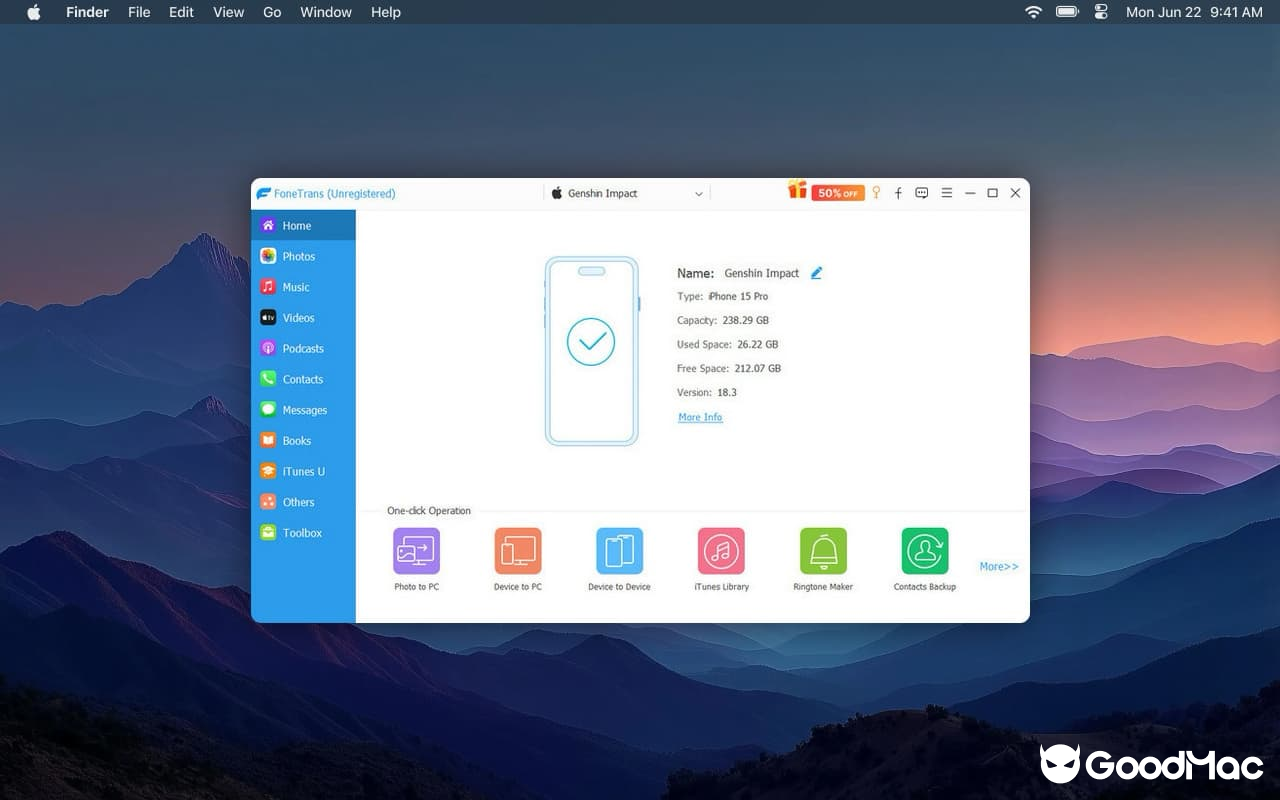
Task: Click the Wi-Fi status icon
Action: click(x=1033, y=12)
